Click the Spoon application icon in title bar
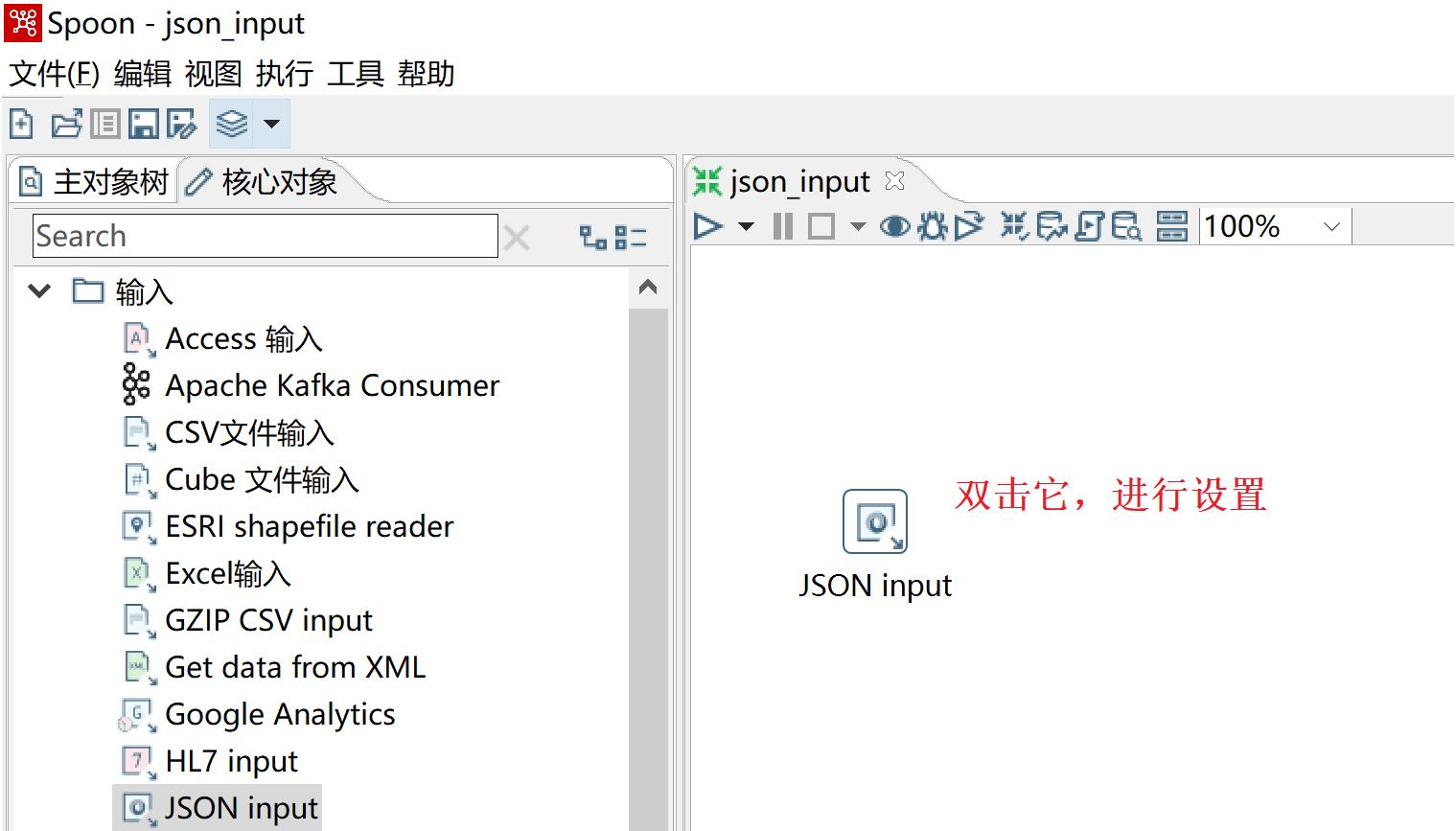 [x=23, y=23]
